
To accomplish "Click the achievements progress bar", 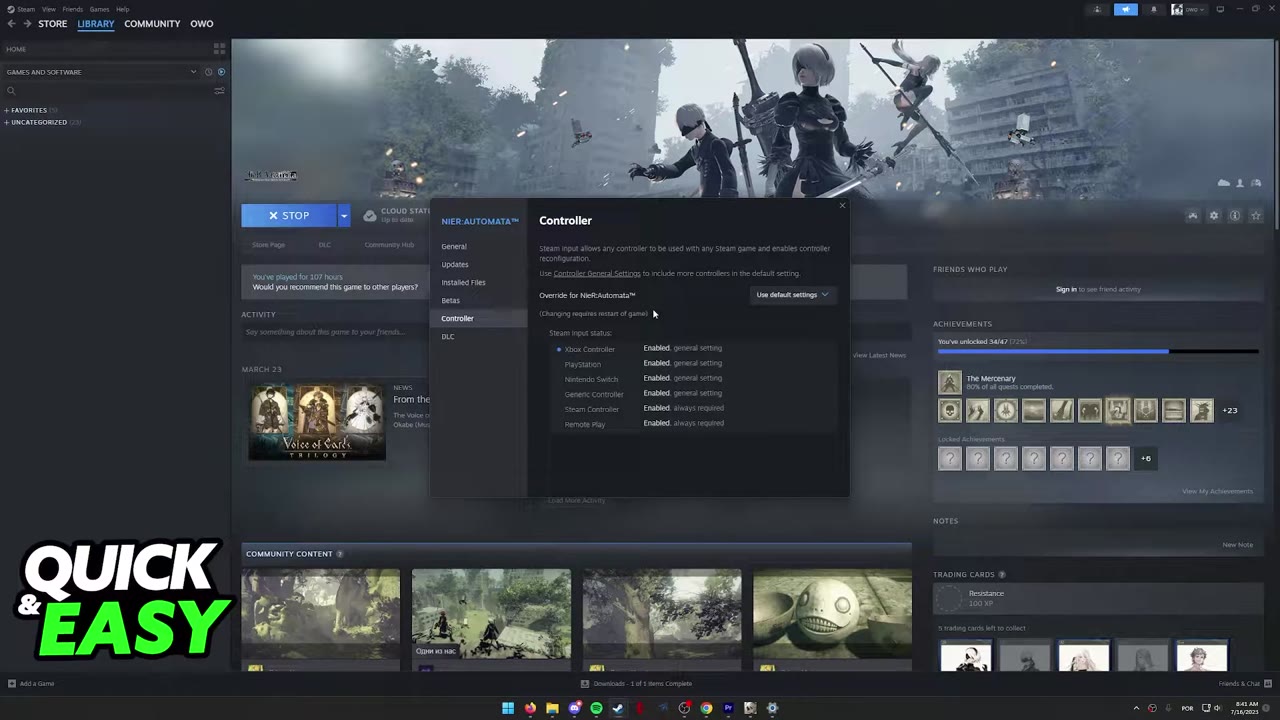I will [x=1097, y=351].
